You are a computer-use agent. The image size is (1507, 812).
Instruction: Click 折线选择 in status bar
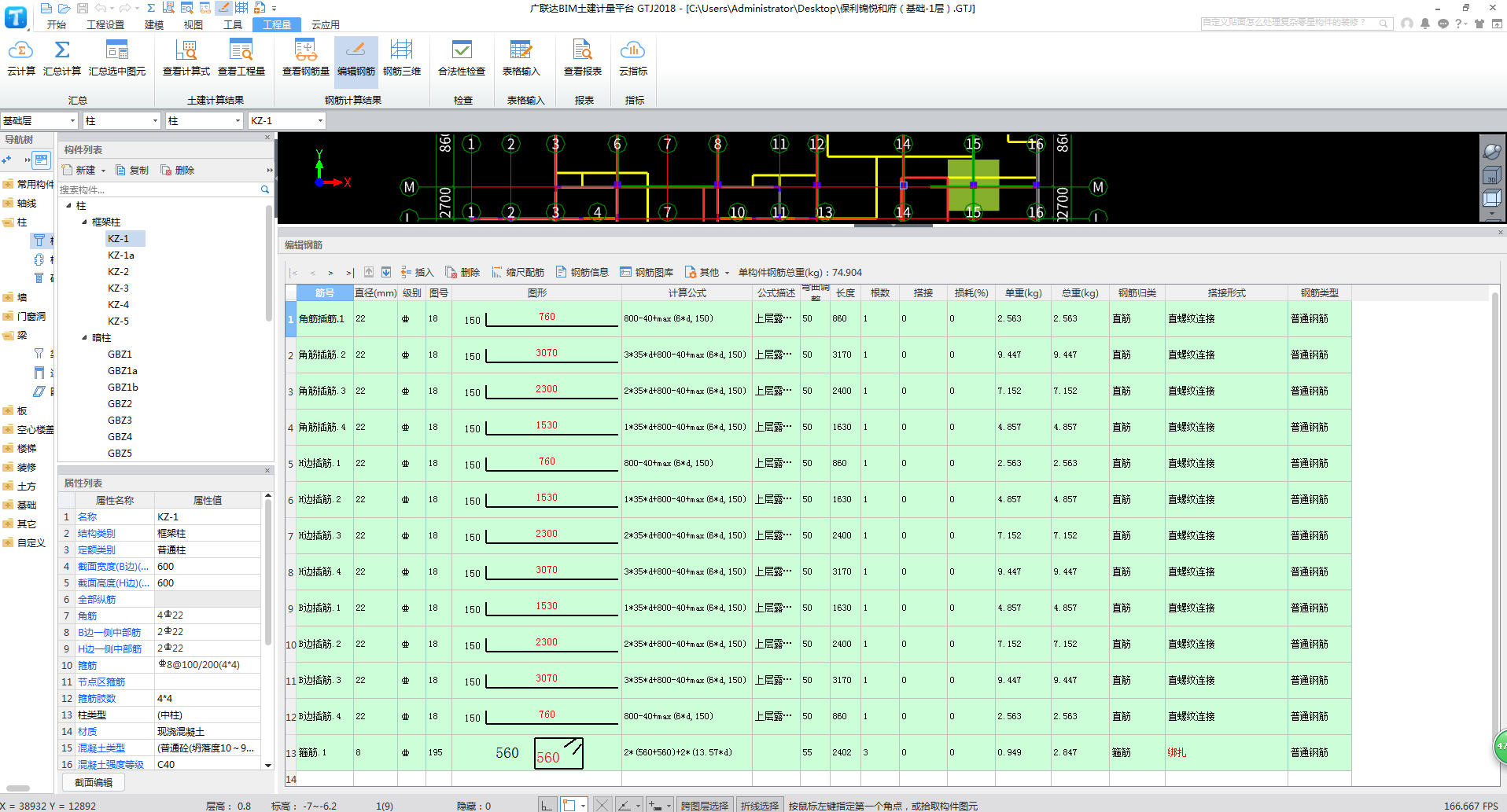(x=760, y=806)
